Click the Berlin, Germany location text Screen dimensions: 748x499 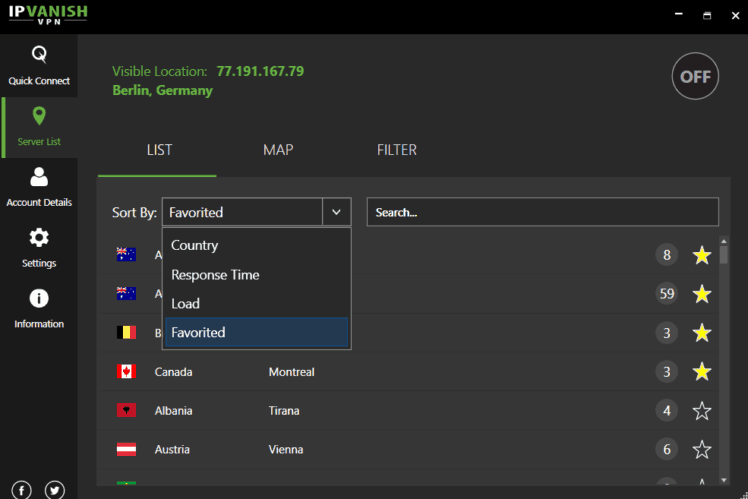click(163, 90)
